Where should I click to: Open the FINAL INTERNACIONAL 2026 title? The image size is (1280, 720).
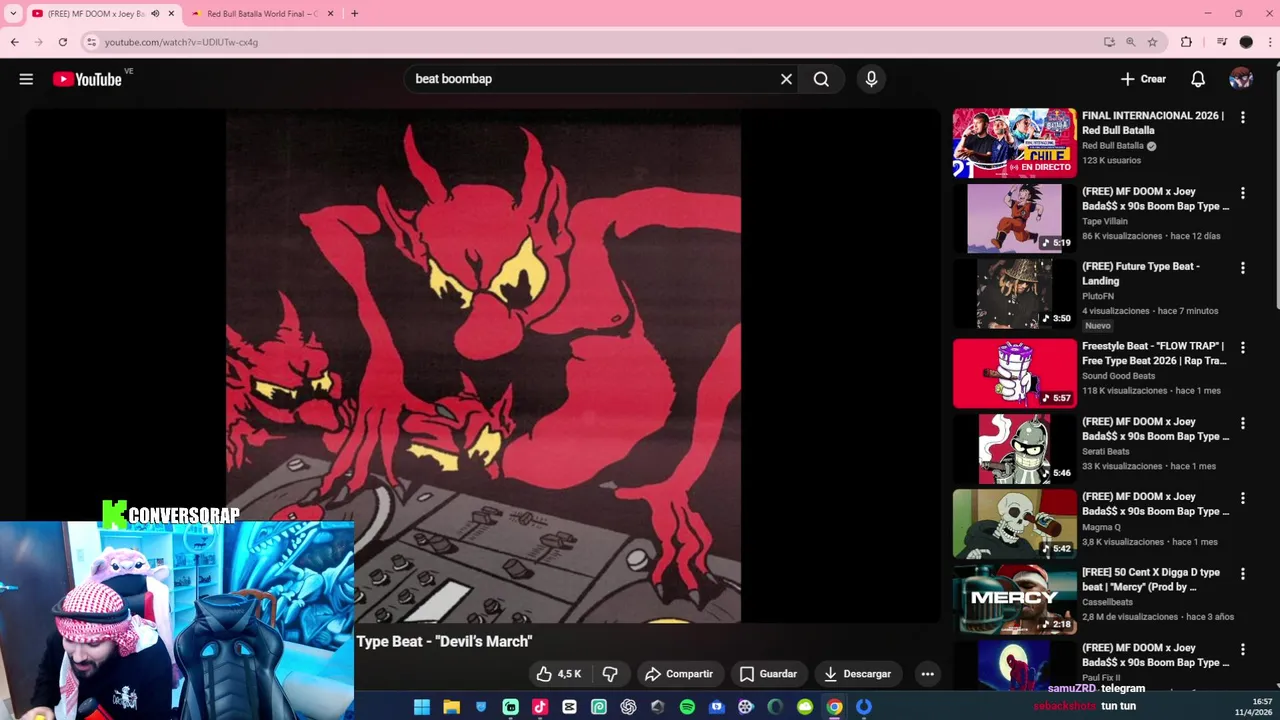point(1153,123)
